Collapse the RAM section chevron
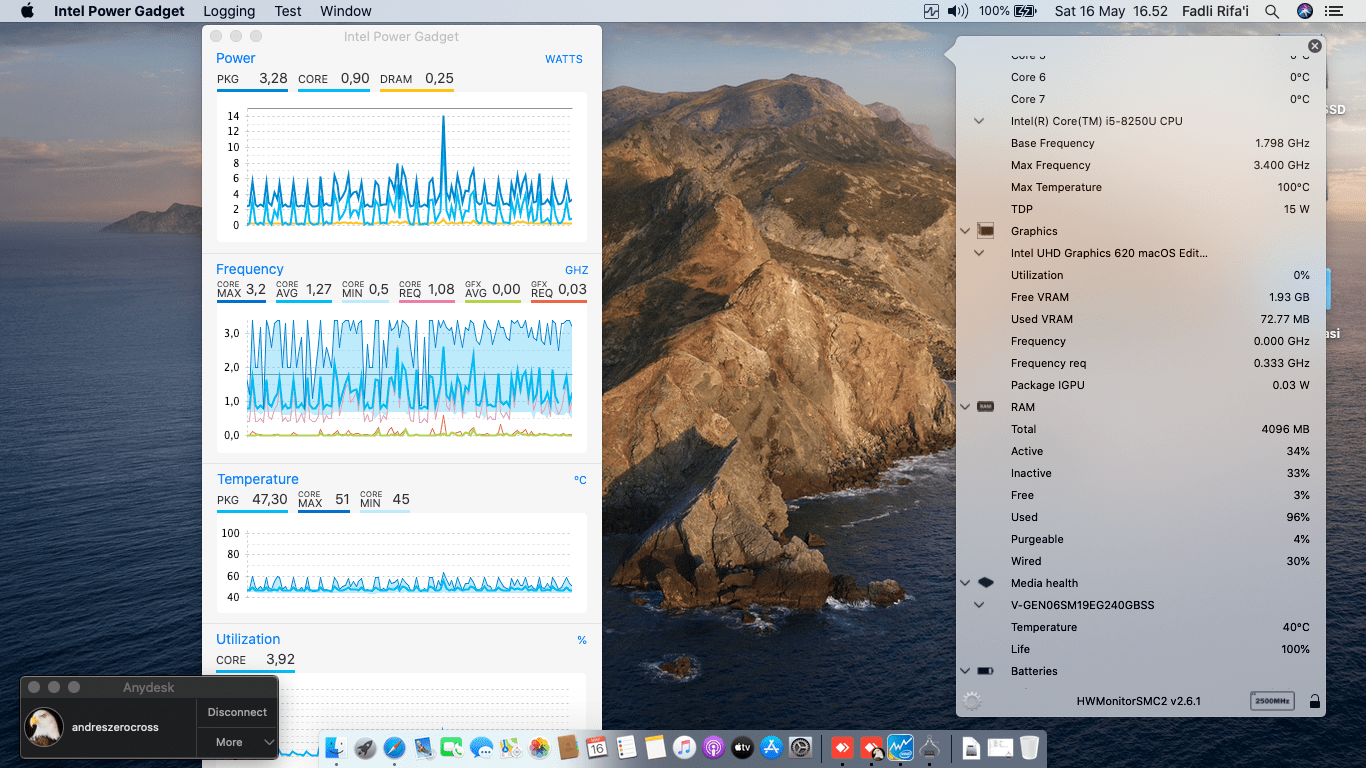This screenshot has width=1366, height=768. click(x=965, y=407)
